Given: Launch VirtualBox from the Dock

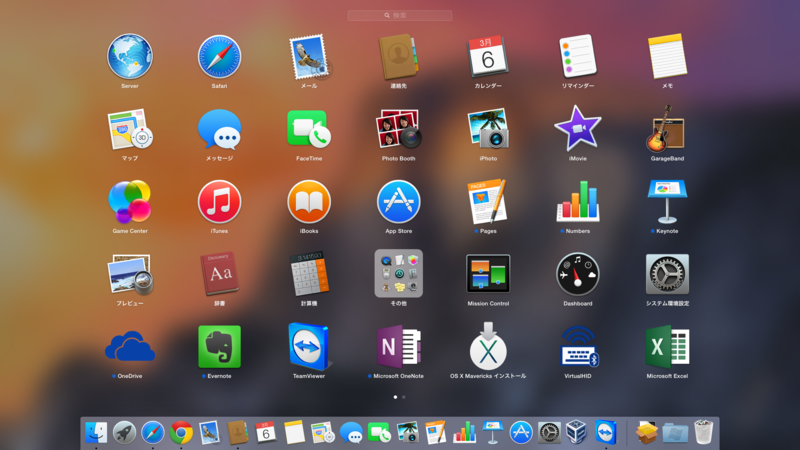Looking at the screenshot, I should point(578,433).
